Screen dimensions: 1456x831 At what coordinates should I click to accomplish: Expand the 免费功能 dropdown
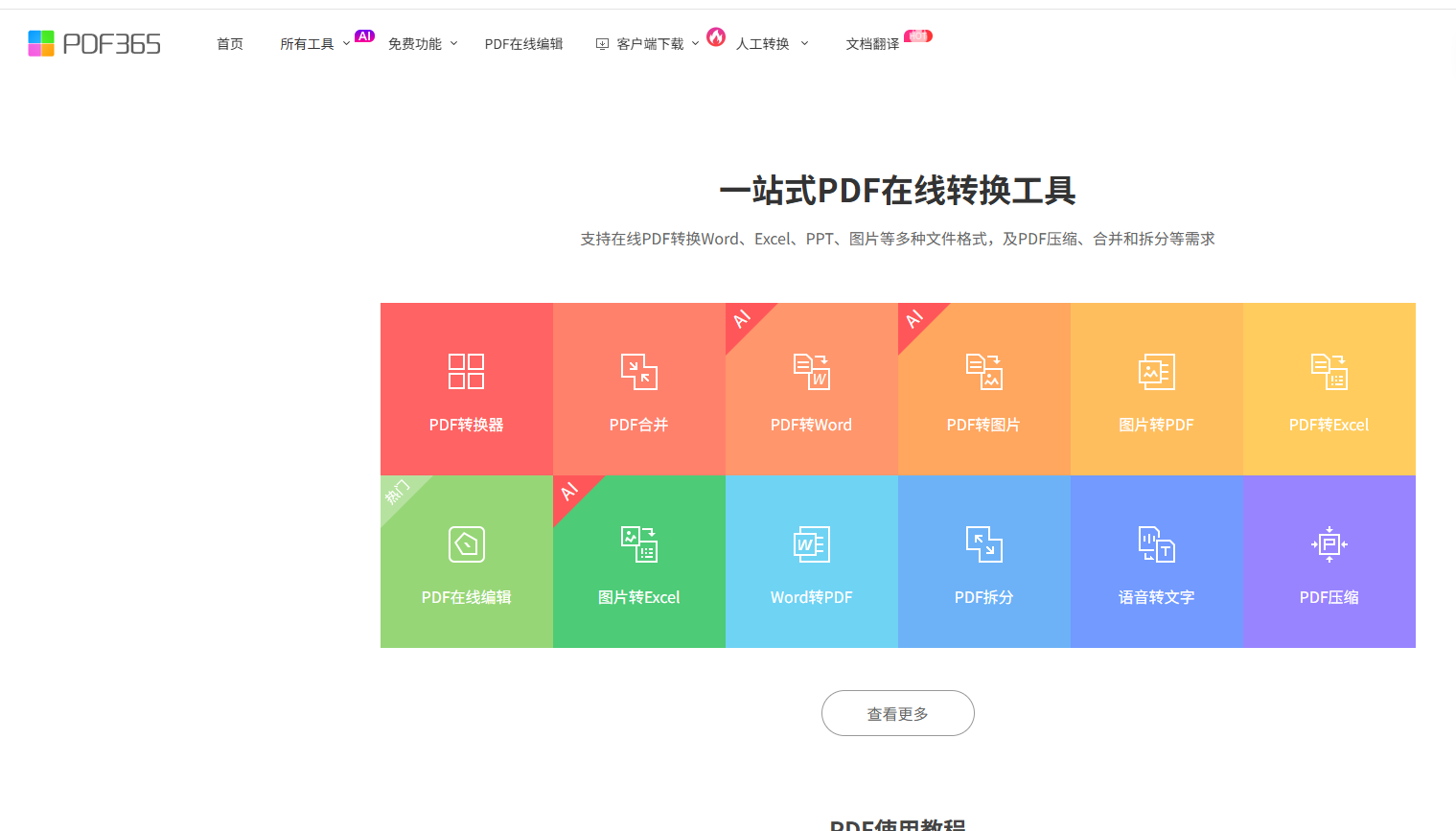tap(422, 44)
